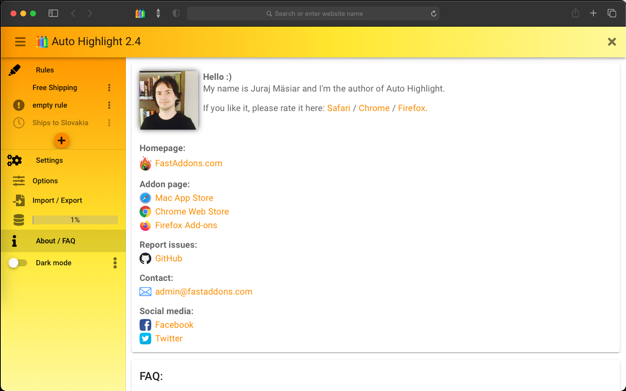The image size is (626, 391).
Task: Rate the extension on Chrome
Action: (374, 108)
